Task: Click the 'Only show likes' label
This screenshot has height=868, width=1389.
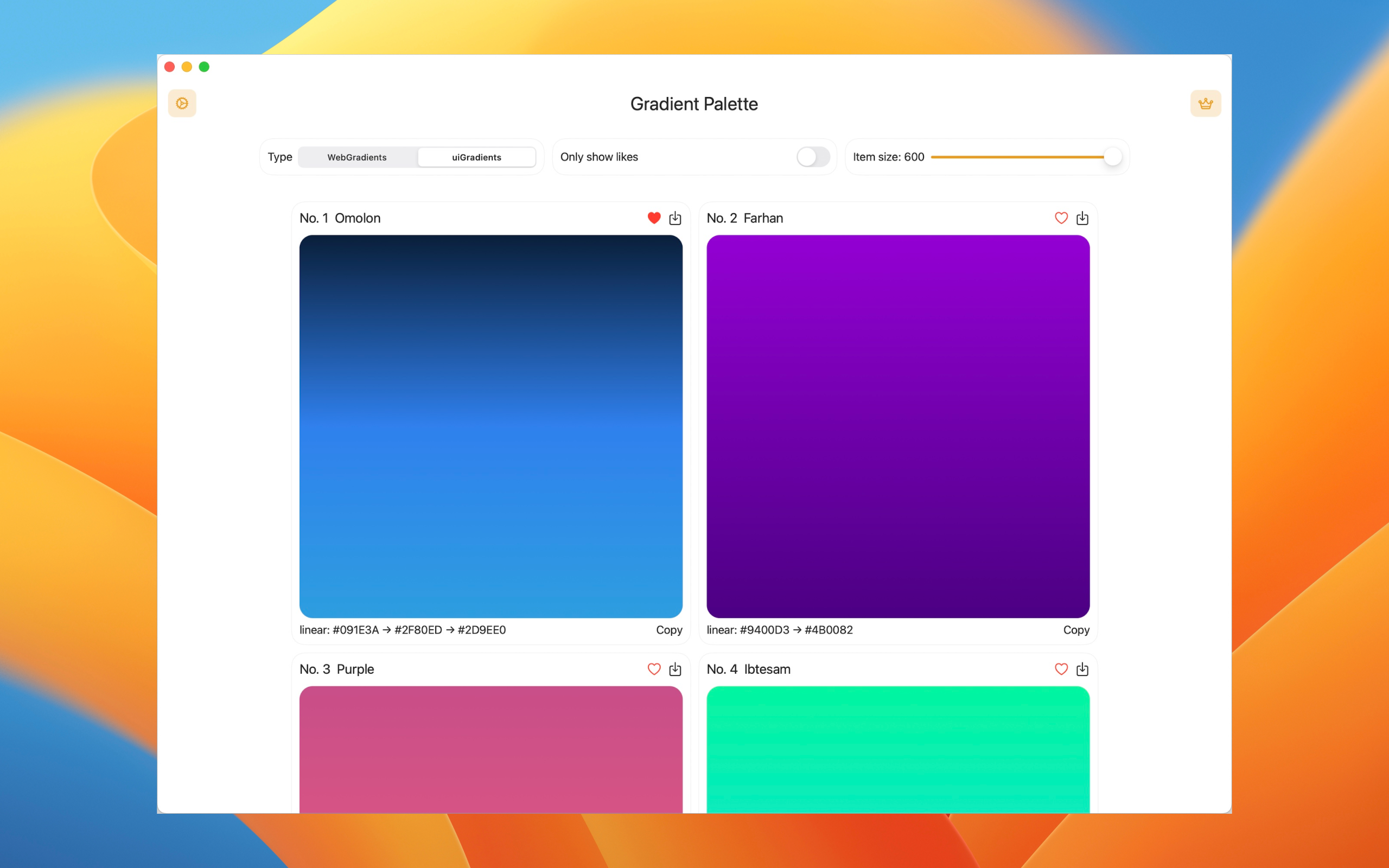Action: coord(598,157)
